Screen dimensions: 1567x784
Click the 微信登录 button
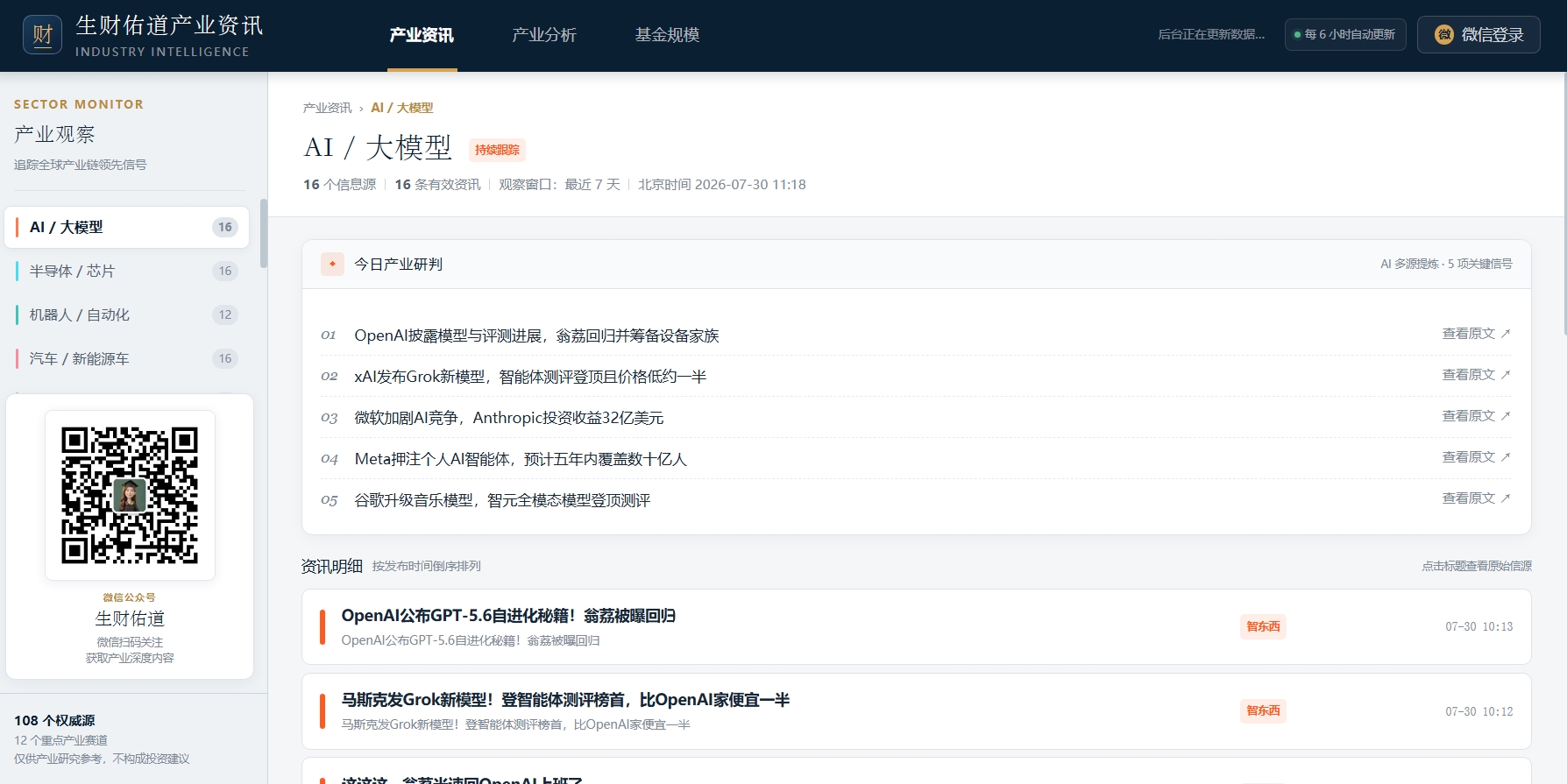pos(1478,35)
